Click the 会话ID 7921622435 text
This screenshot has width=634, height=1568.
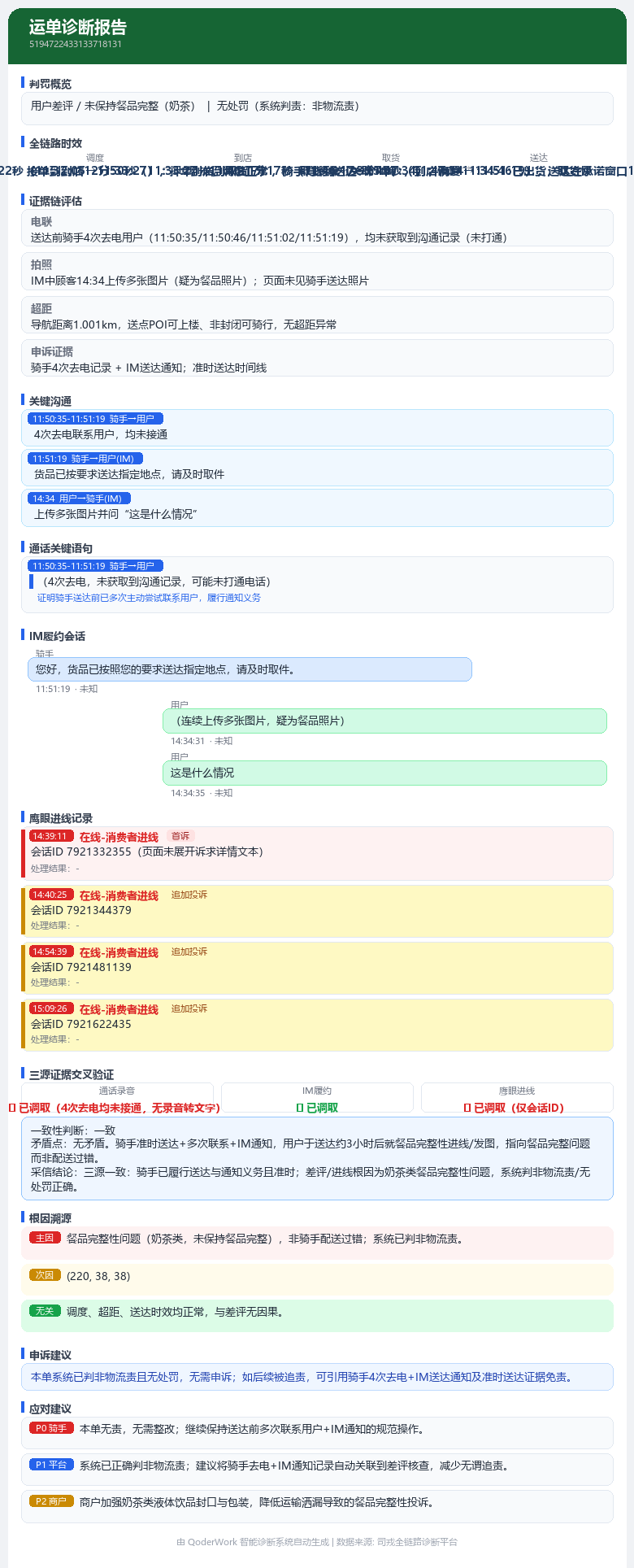81,1024
